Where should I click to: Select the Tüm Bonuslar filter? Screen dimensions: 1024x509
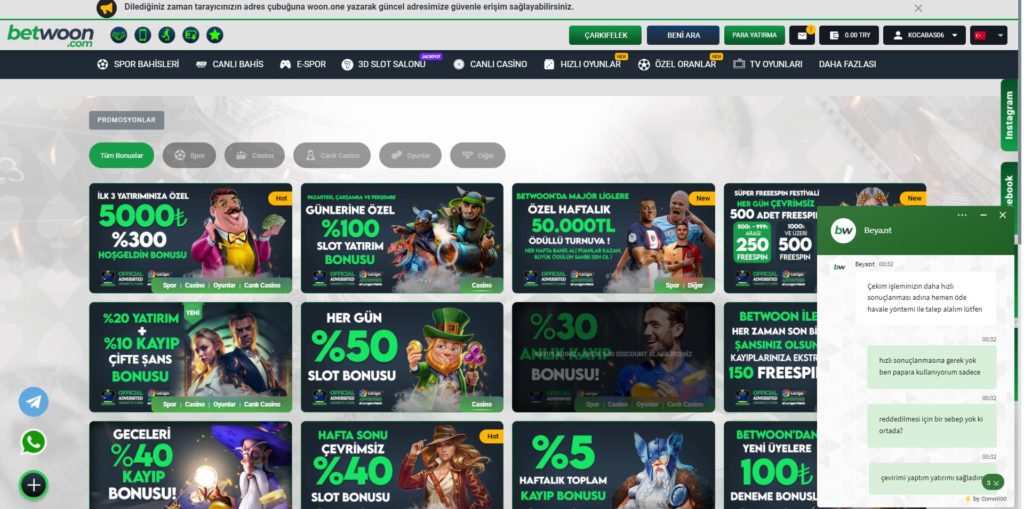[121, 156]
